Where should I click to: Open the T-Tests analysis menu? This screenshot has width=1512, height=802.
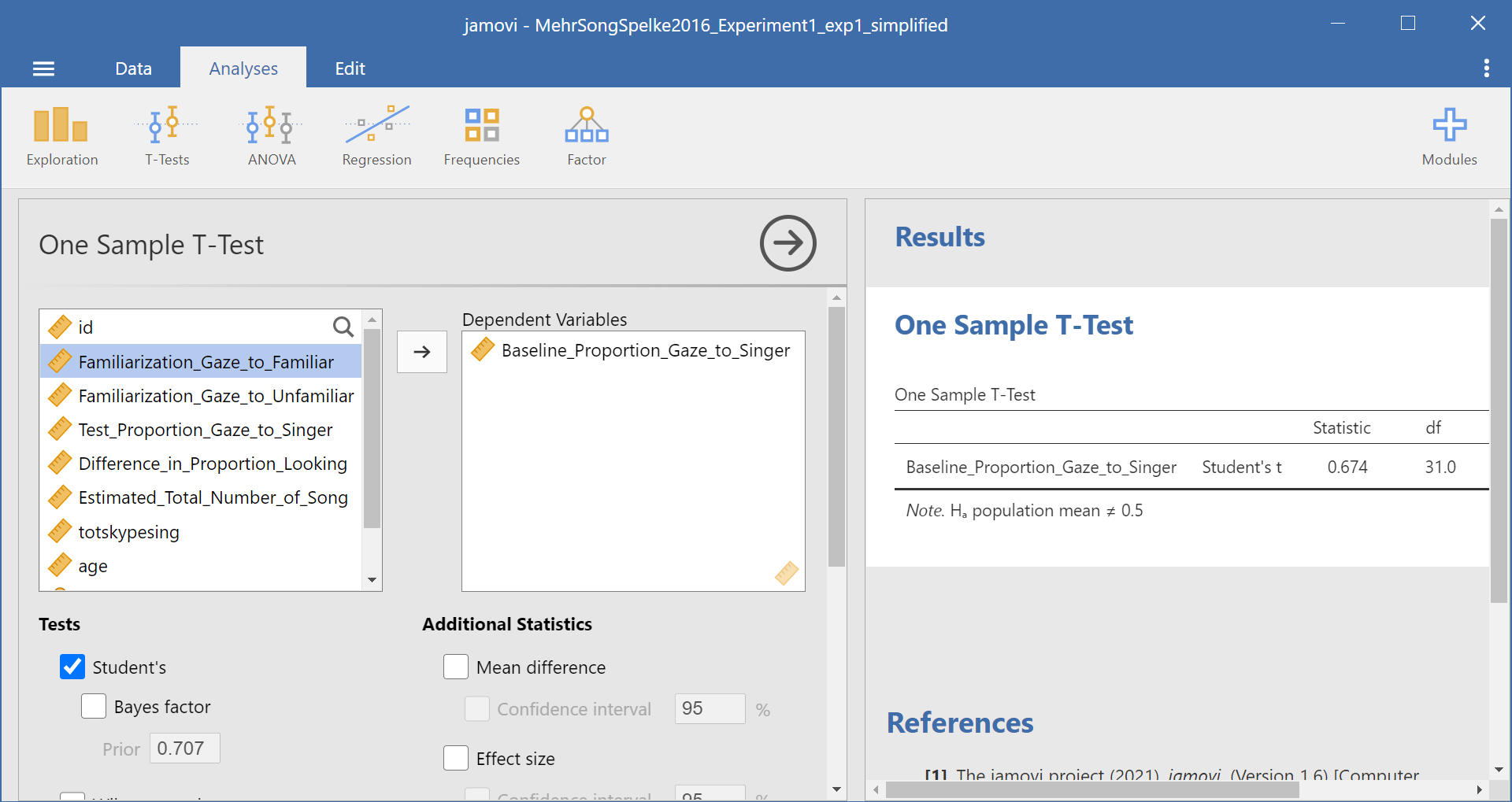(167, 136)
